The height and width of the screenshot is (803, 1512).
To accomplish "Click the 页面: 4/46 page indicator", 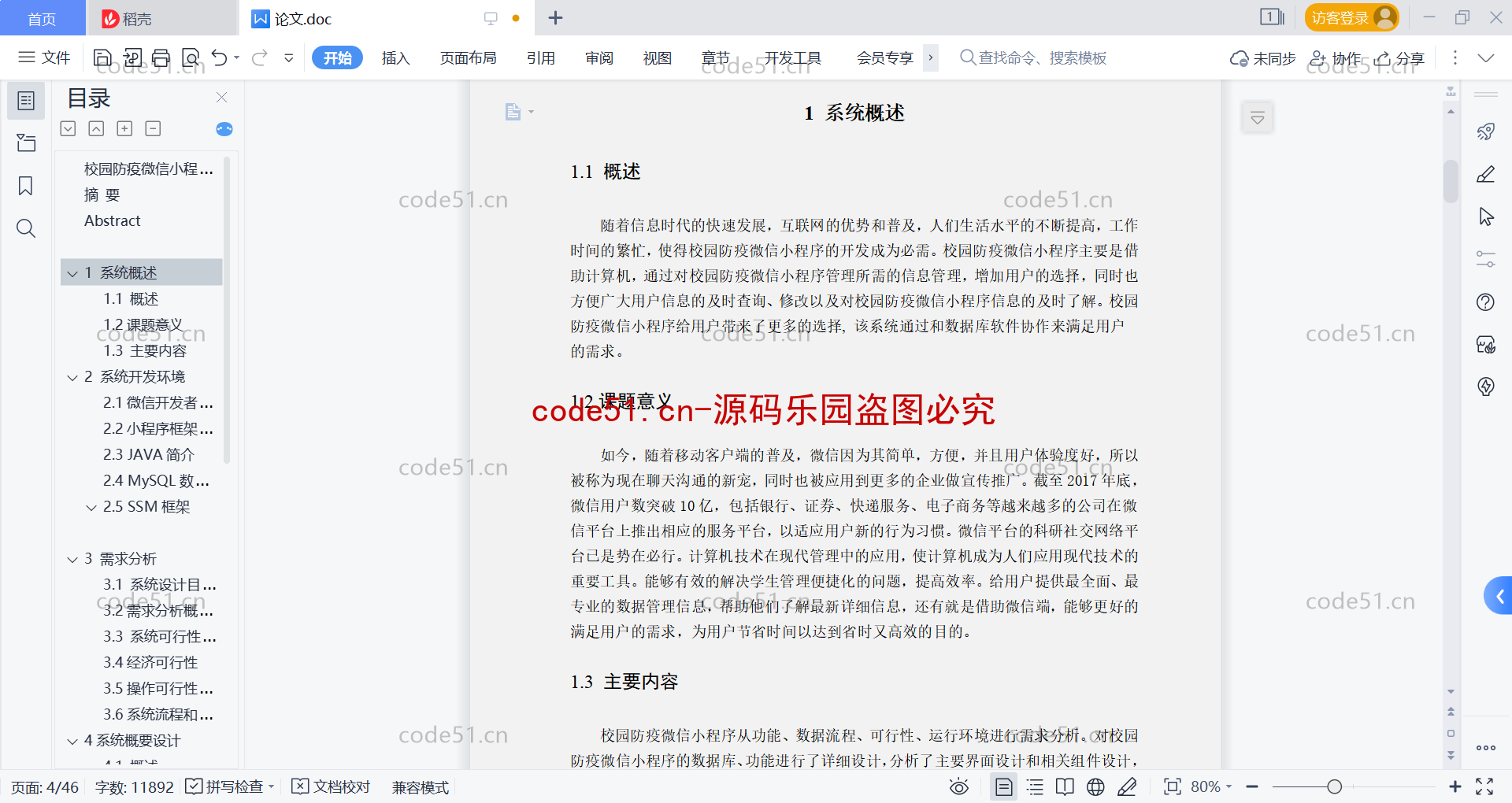I will click(45, 787).
